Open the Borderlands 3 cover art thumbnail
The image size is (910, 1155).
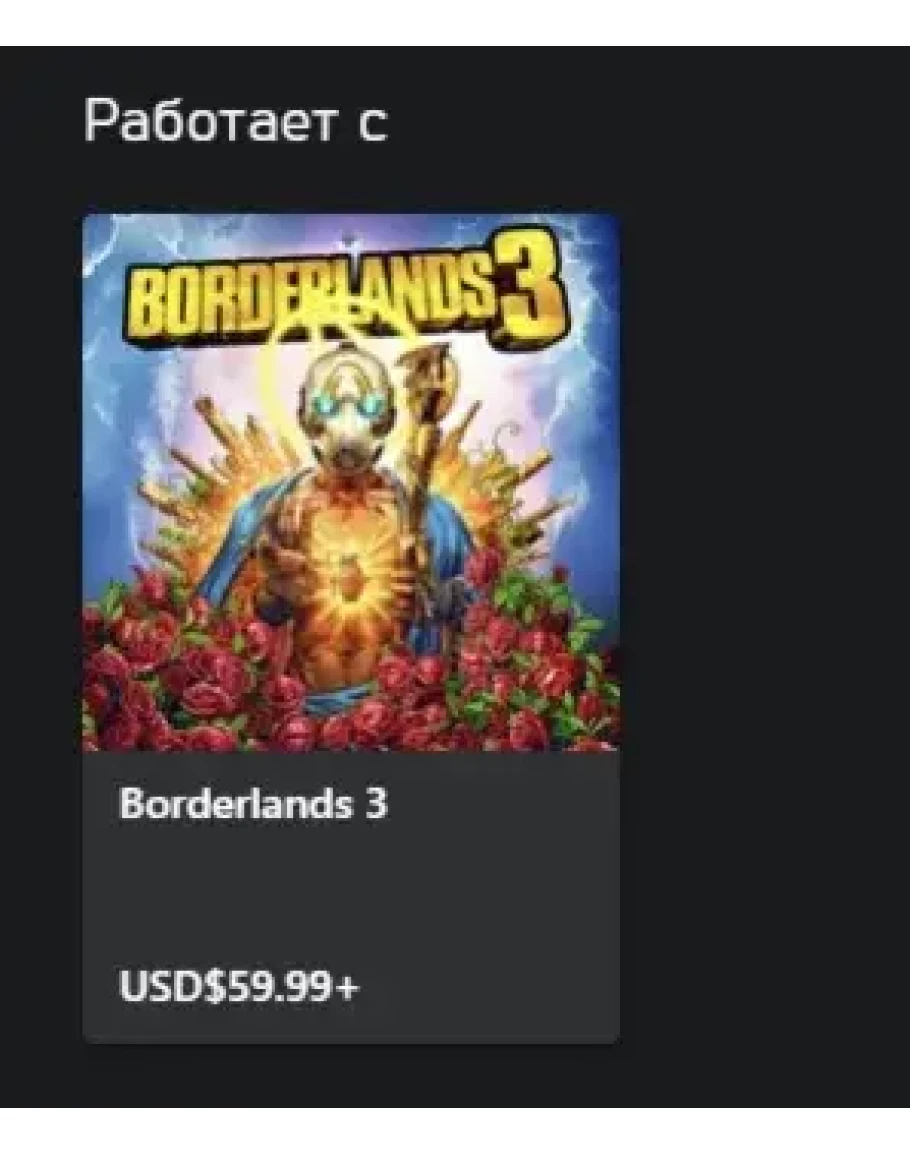coord(351,482)
